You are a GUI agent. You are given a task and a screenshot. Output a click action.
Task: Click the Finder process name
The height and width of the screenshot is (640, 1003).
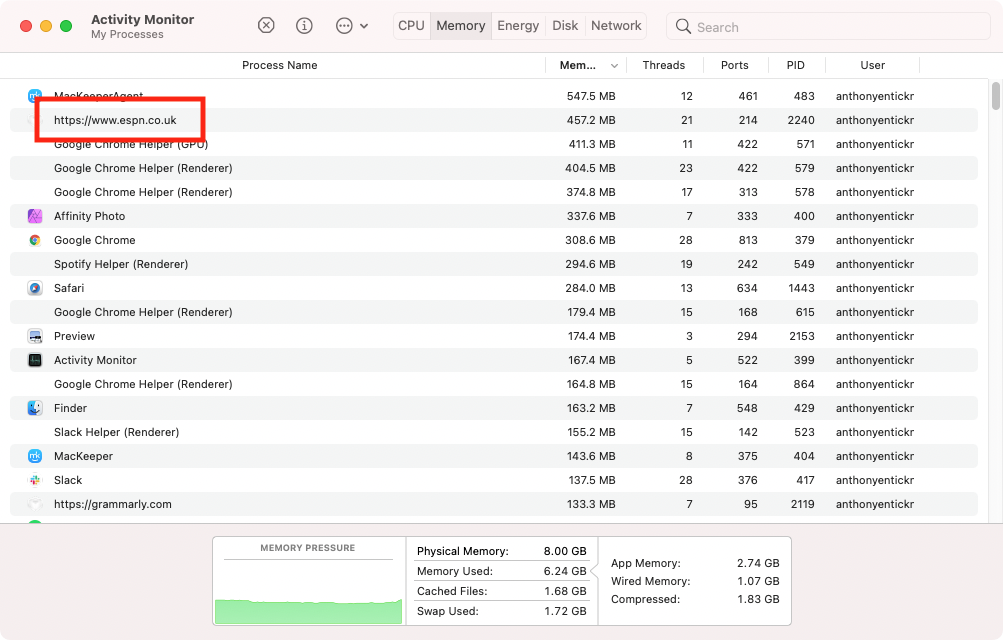pyautogui.click(x=70, y=408)
